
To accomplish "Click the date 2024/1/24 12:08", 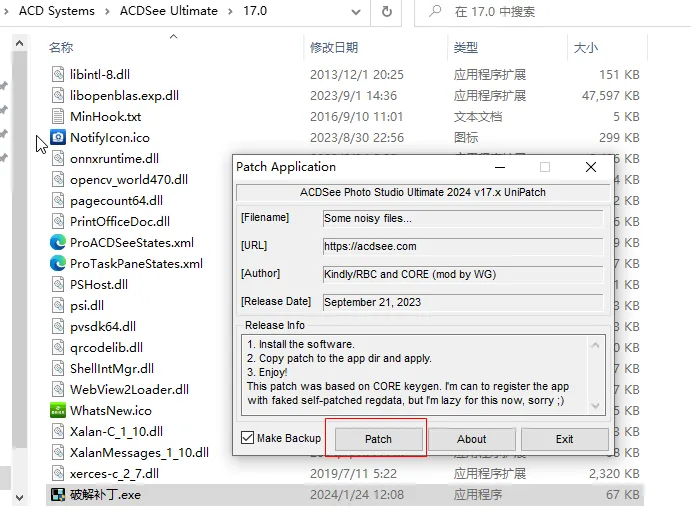I will pyautogui.click(x=357, y=495).
